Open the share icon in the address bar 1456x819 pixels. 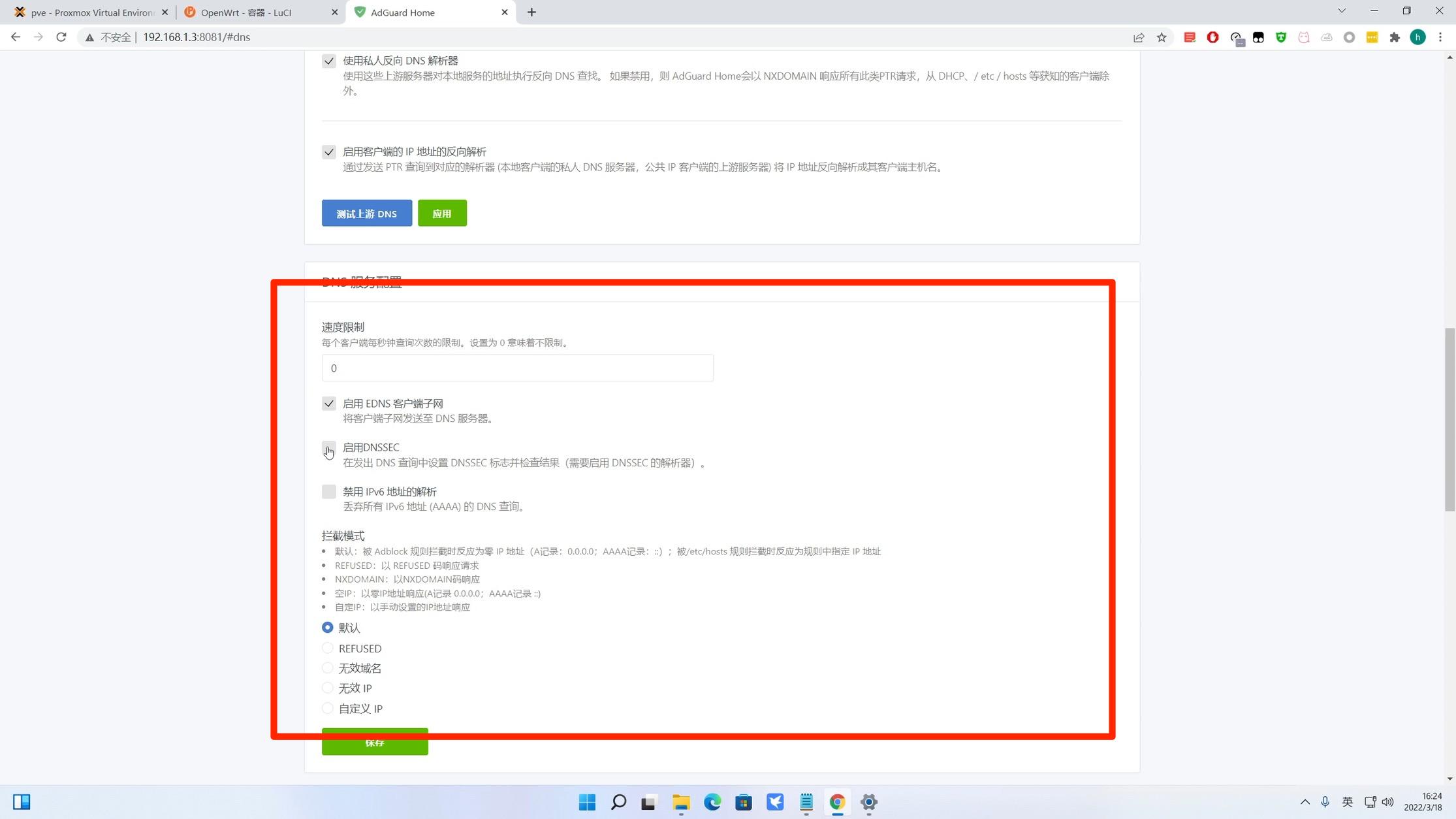point(1139,37)
